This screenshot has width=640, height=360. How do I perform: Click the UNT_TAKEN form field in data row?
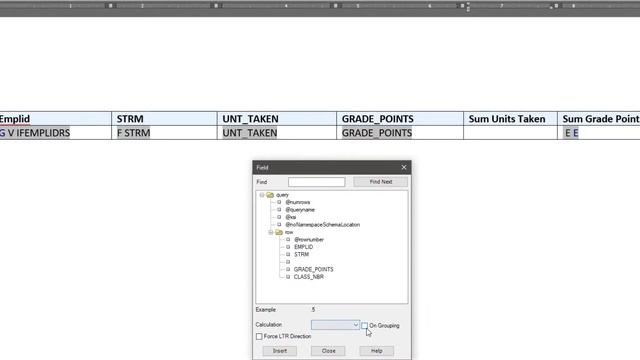[249, 133]
